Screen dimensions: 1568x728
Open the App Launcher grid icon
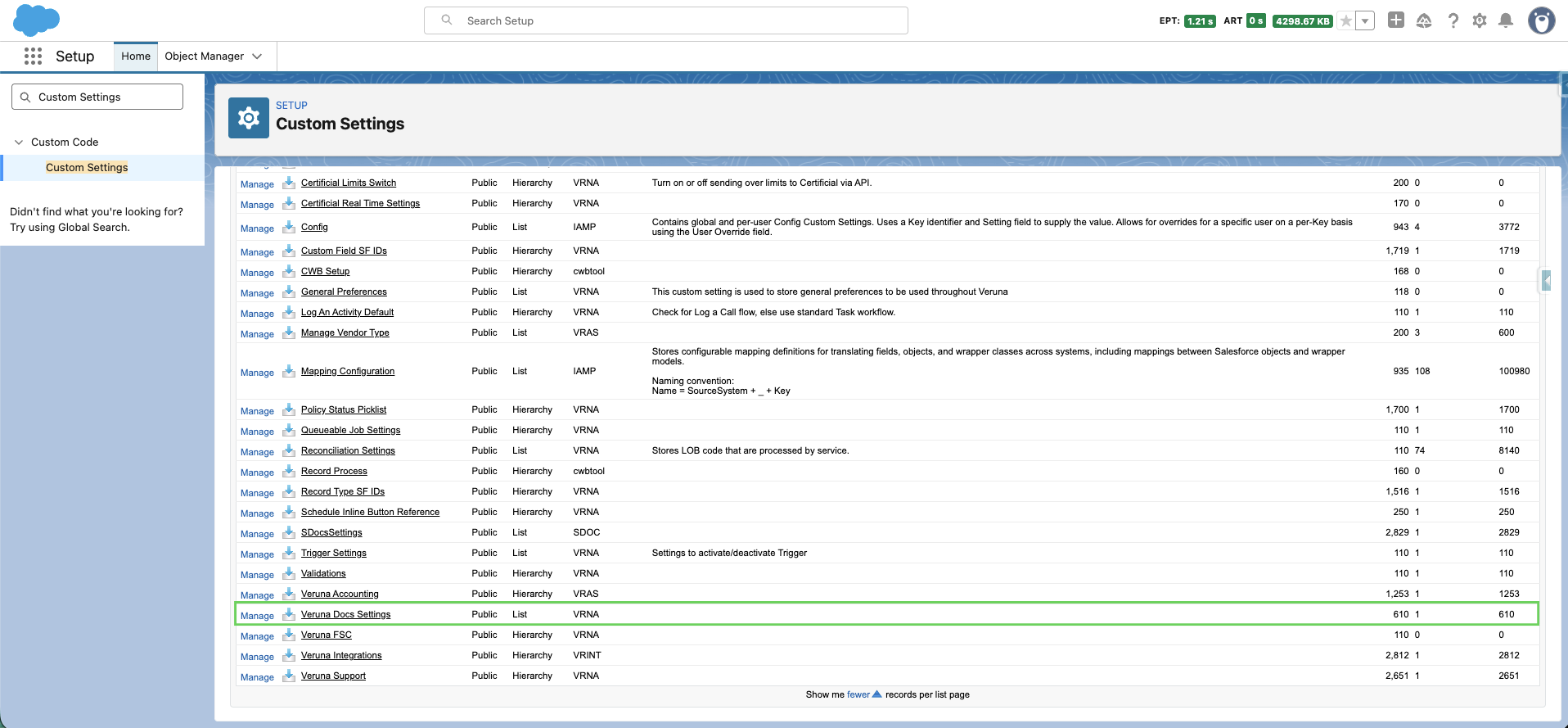click(x=33, y=56)
